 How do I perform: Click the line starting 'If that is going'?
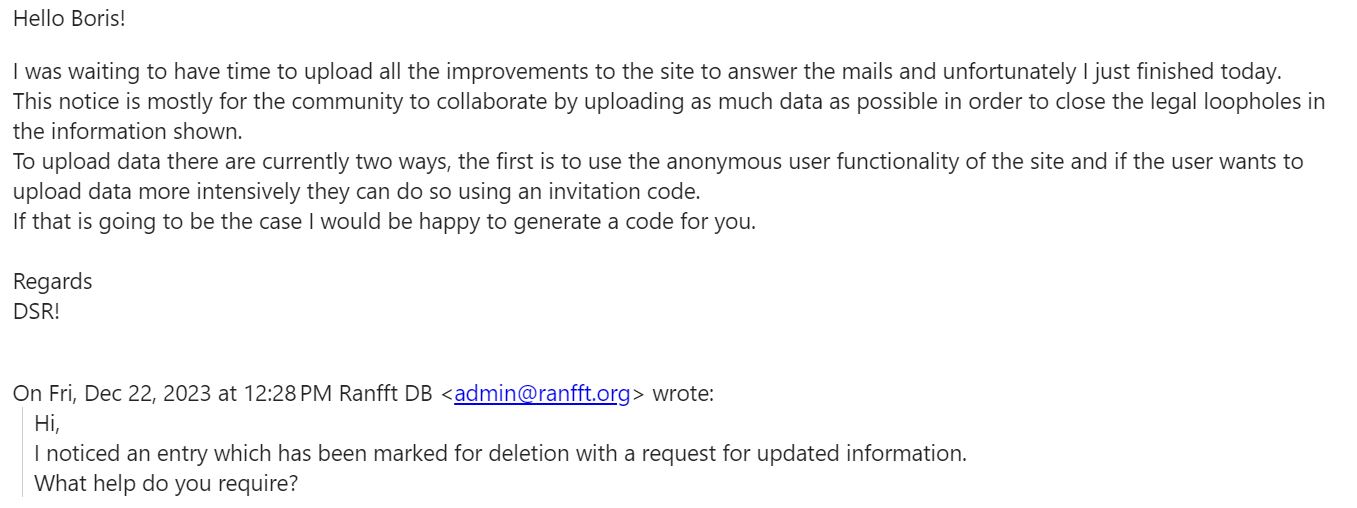pos(384,221)
